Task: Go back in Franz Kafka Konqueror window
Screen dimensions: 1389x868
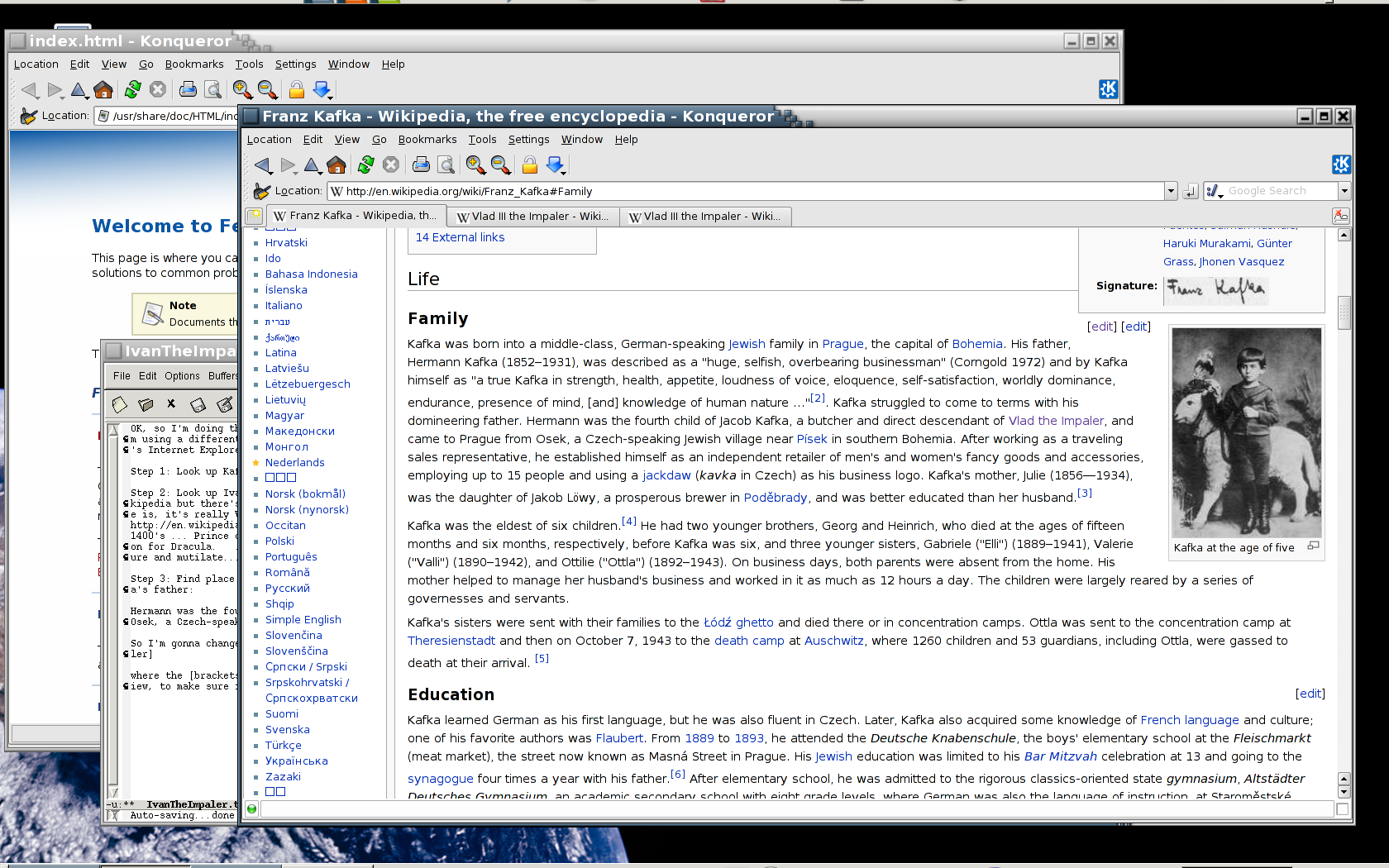Action: (x=263, y=165)
